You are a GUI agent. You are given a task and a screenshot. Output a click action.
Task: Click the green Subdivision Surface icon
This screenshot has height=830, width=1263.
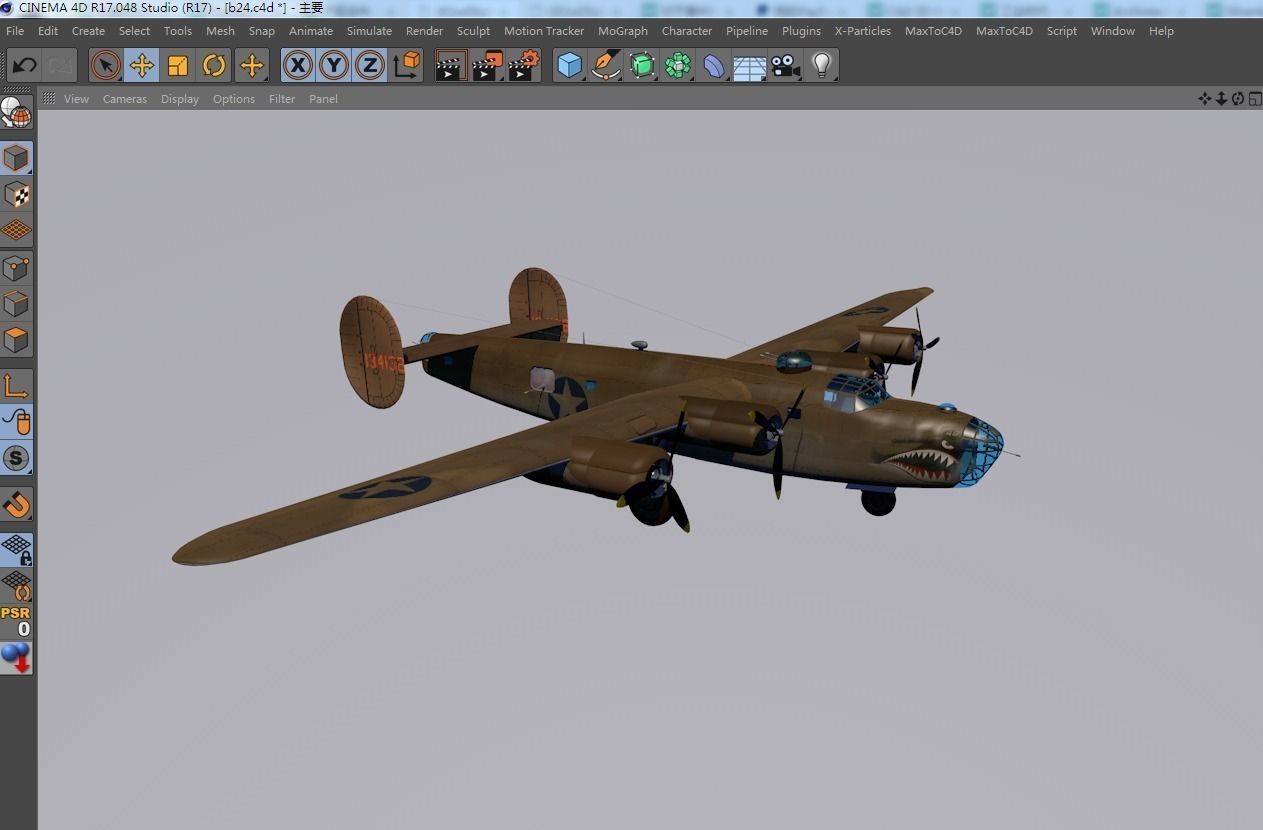click(642, 66)
